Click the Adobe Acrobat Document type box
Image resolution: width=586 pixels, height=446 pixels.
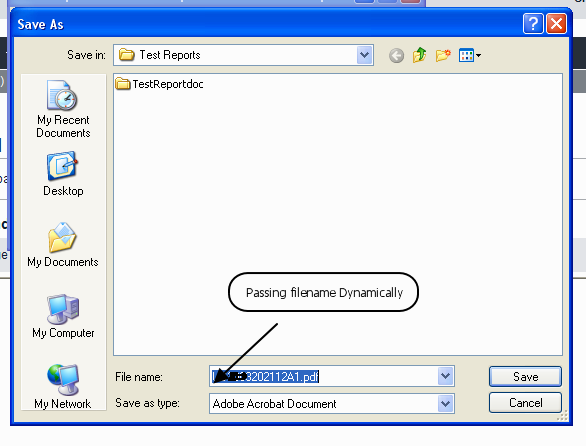pos(324,403)
